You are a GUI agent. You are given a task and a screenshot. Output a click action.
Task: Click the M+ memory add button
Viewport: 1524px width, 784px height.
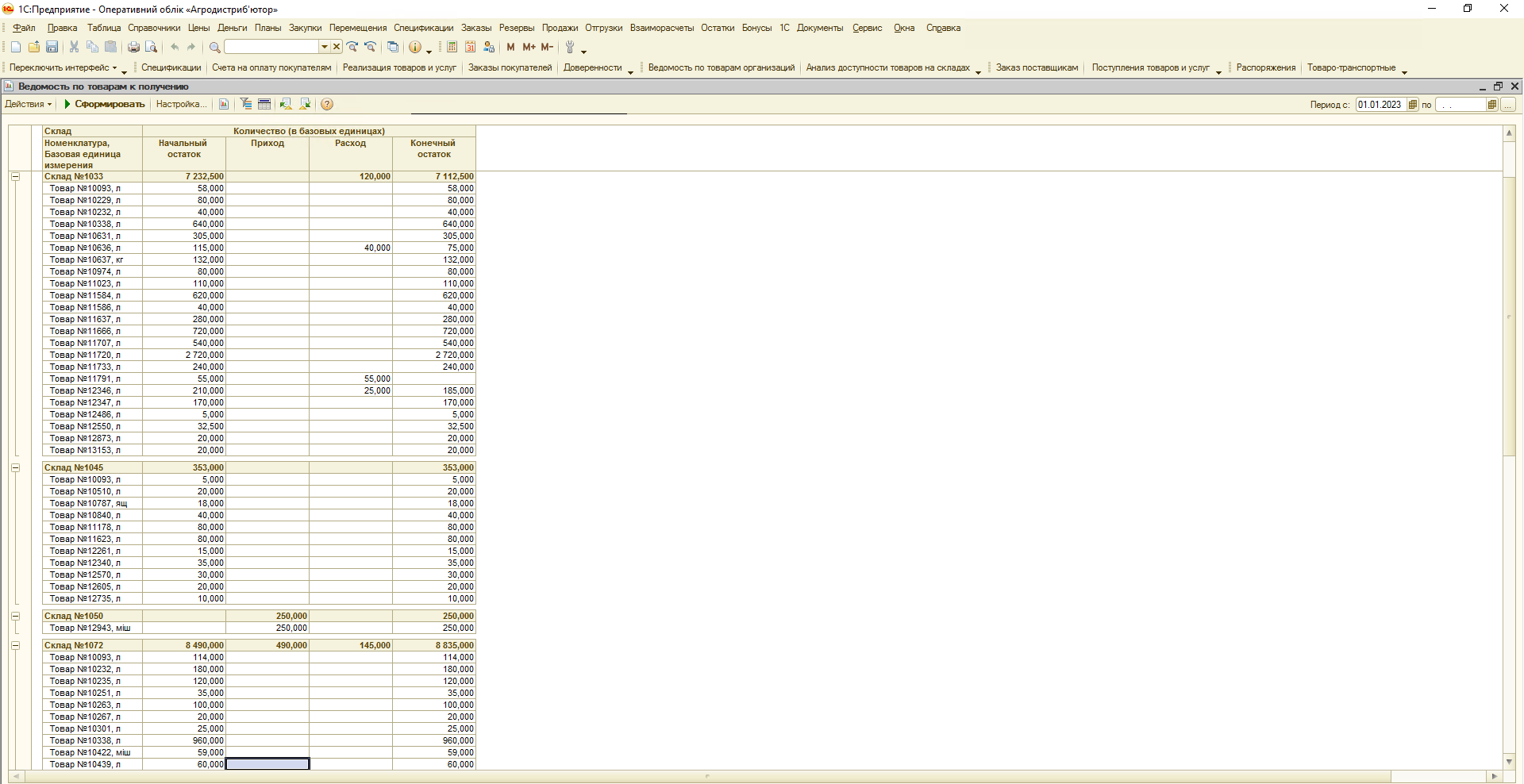[529, 48]
